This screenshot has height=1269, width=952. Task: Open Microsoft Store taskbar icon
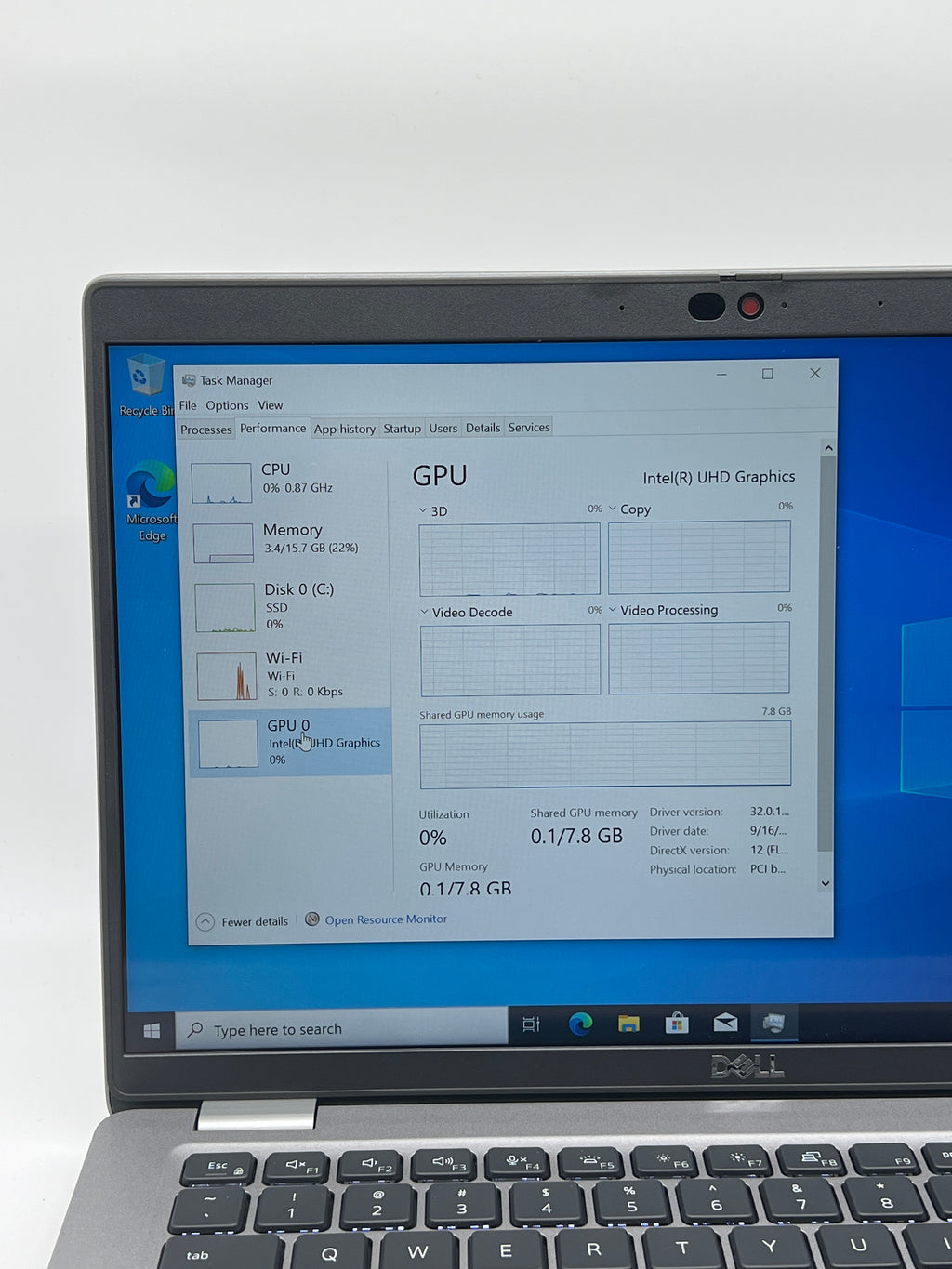tap(677, 1024)
